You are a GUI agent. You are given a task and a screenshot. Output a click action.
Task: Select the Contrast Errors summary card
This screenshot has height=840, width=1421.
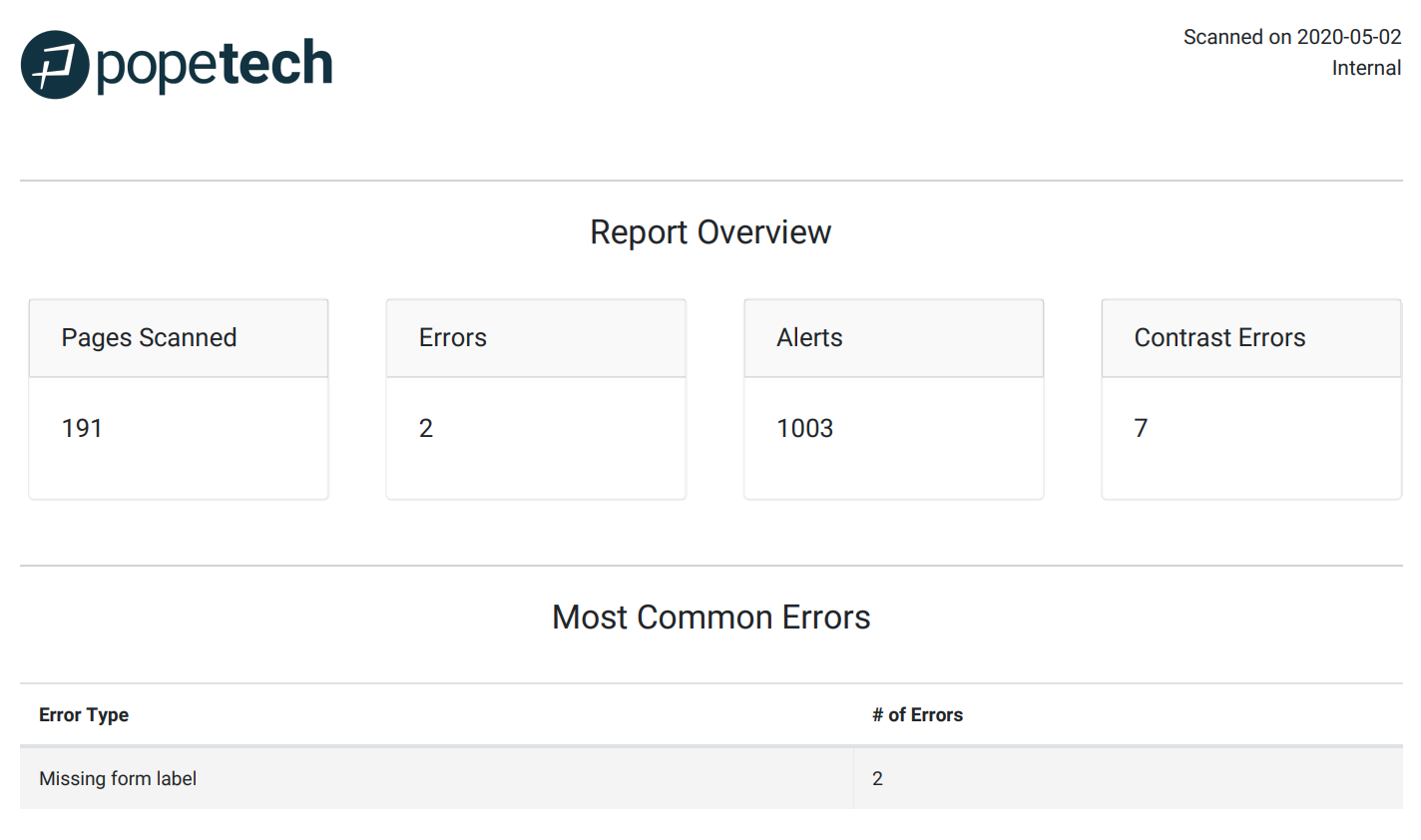click(x=1250, y=397)
